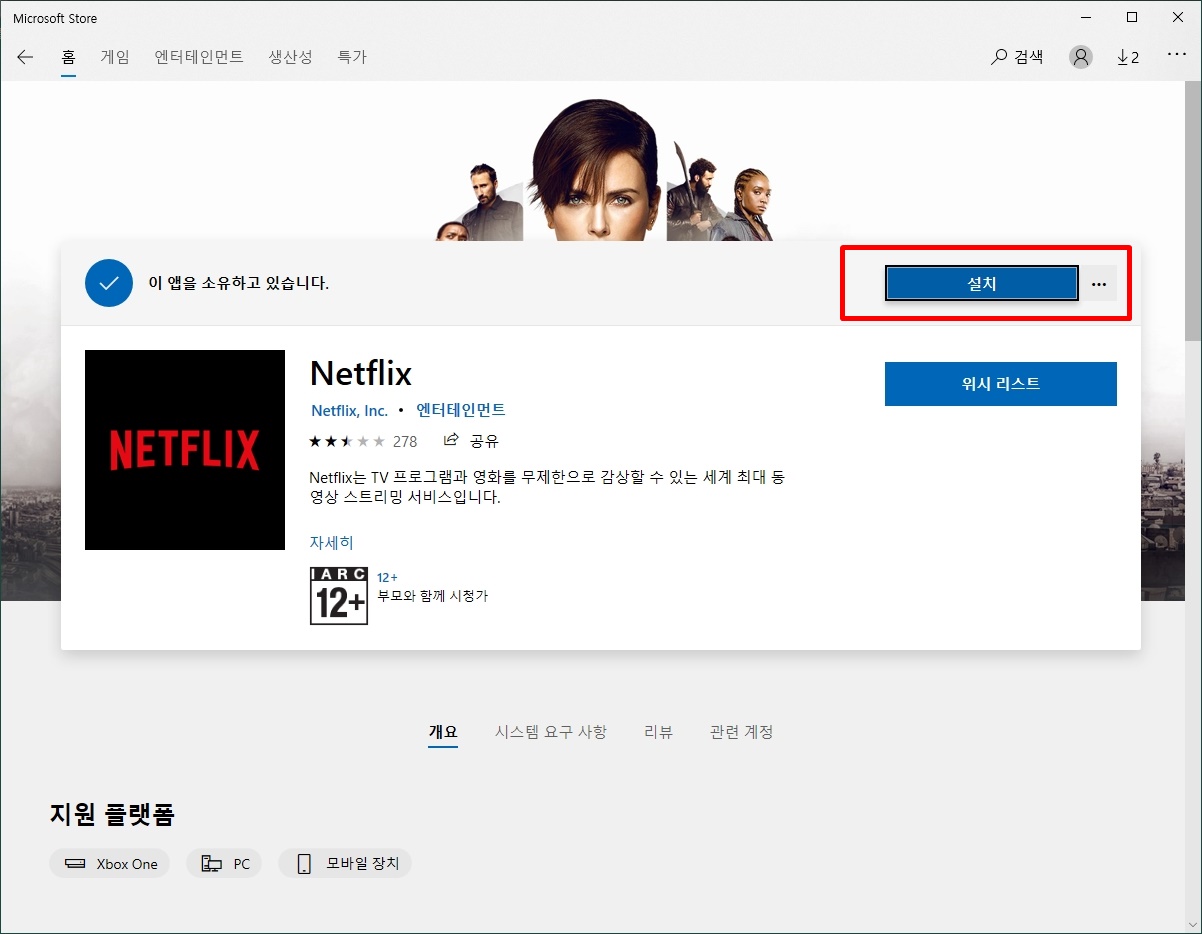Open the 엔터테인먼트 tab in the top bar
This screenshot has width=1202, height=934.
click(x=199, y=57)
